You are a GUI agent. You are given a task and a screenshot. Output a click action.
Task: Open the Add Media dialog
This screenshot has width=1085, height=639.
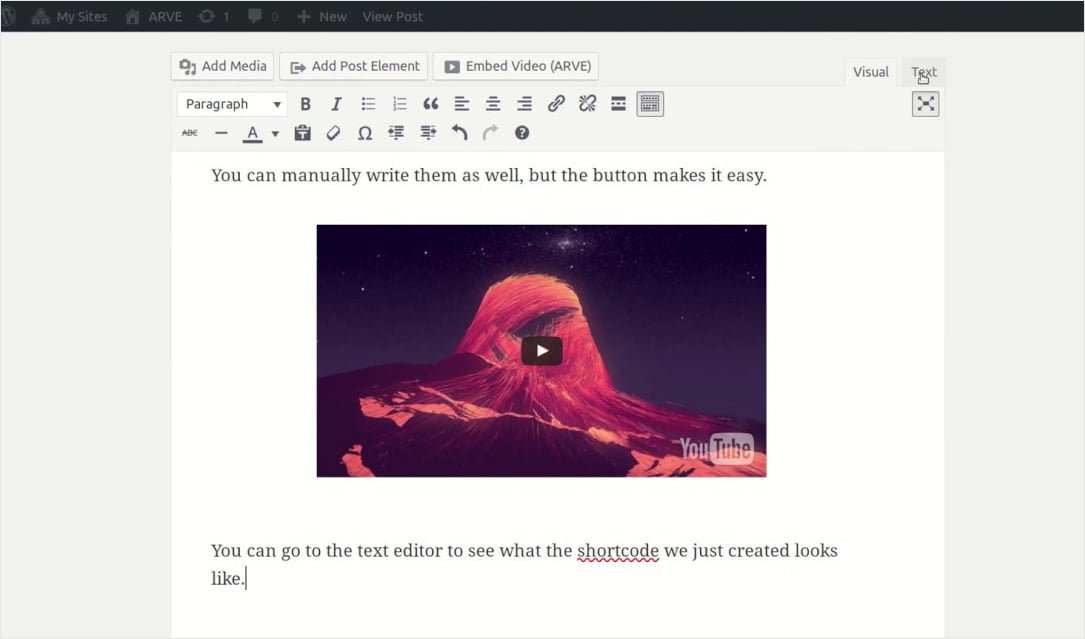click(x=222, y=66)
